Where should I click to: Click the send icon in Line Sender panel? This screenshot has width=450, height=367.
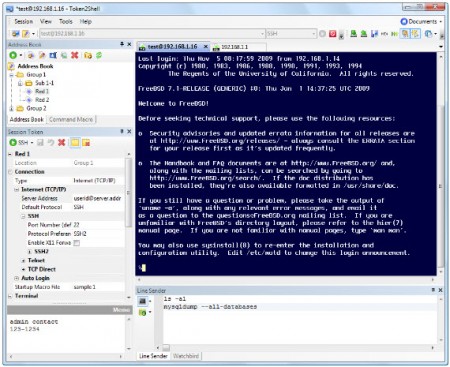click(142, 313)
